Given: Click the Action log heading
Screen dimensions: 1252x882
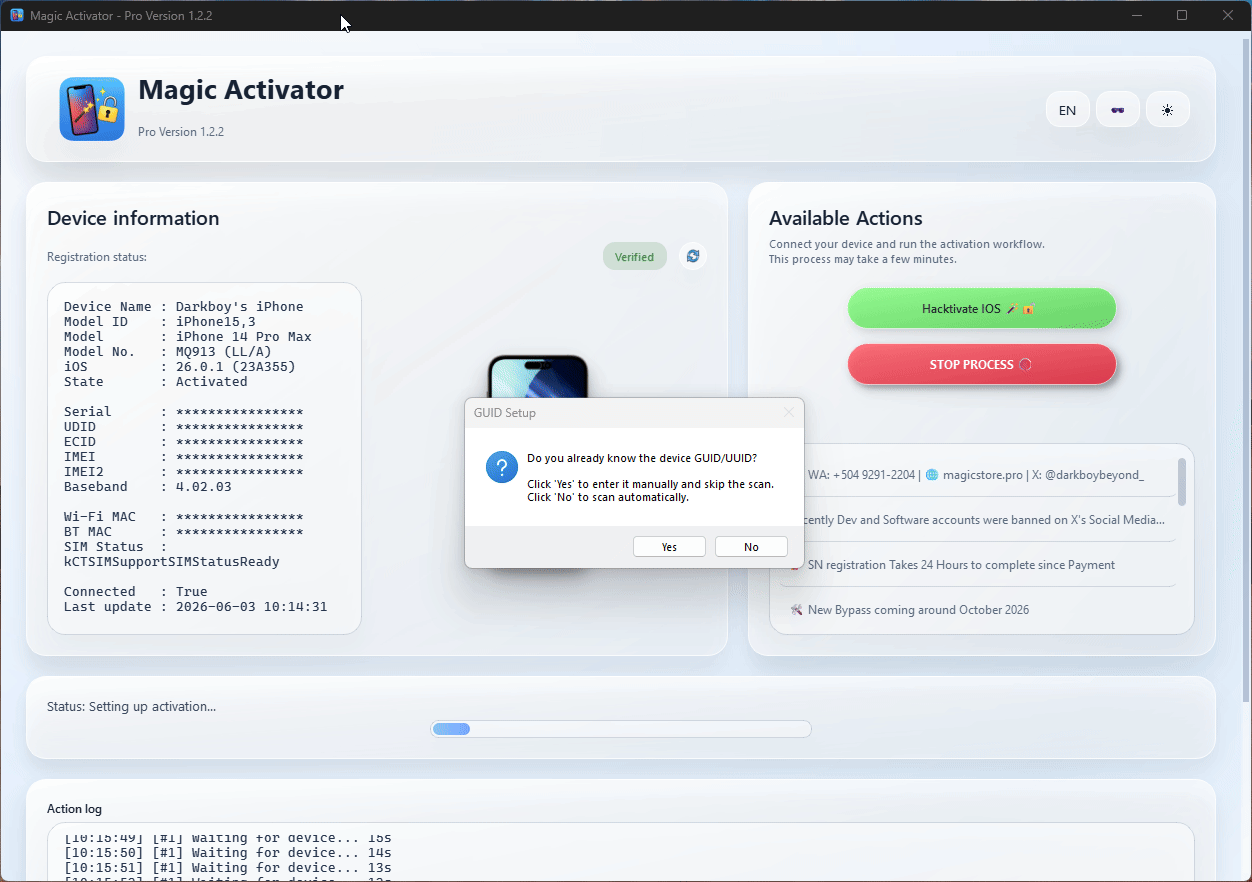Looking at the screenshot, I should [x=74, y=809].
